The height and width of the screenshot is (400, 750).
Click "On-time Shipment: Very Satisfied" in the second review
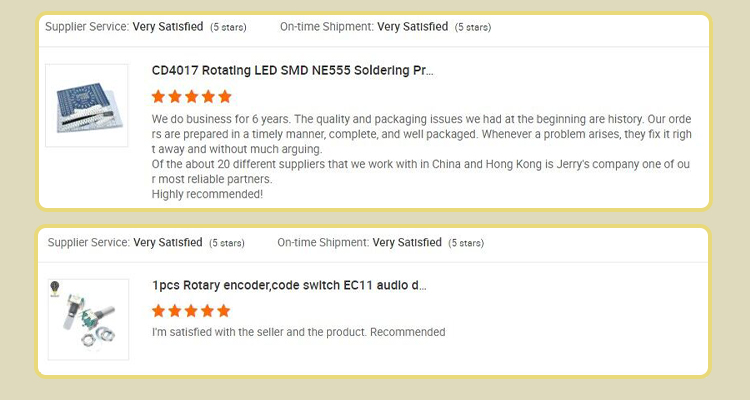click(359, 242)
